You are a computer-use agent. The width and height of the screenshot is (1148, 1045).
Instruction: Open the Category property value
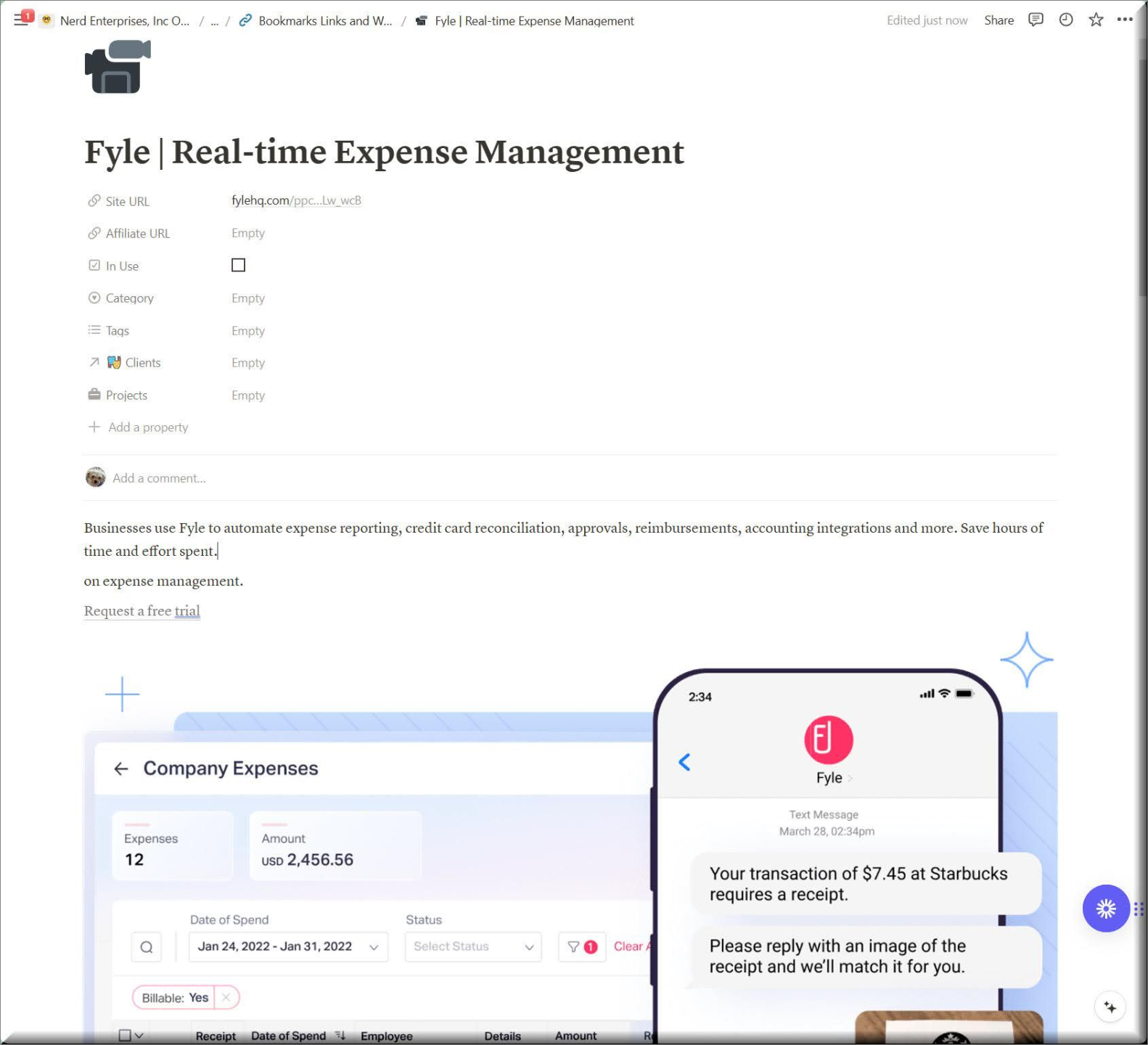[248, 298]
